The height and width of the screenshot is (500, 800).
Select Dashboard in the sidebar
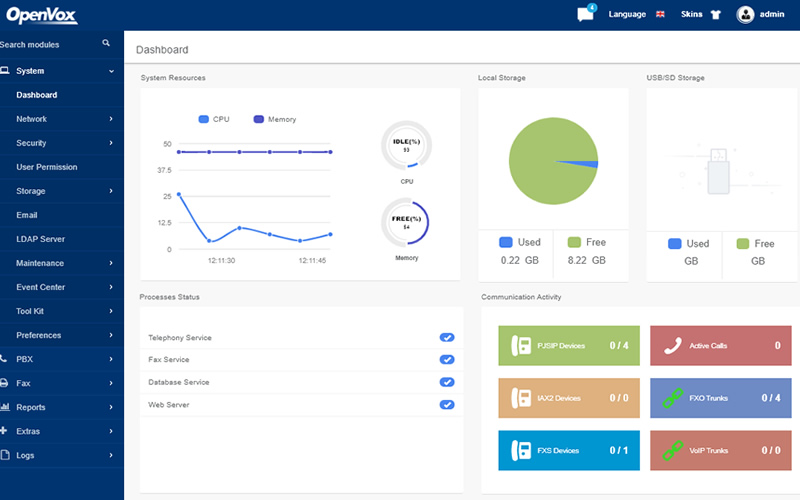[62, 95]
